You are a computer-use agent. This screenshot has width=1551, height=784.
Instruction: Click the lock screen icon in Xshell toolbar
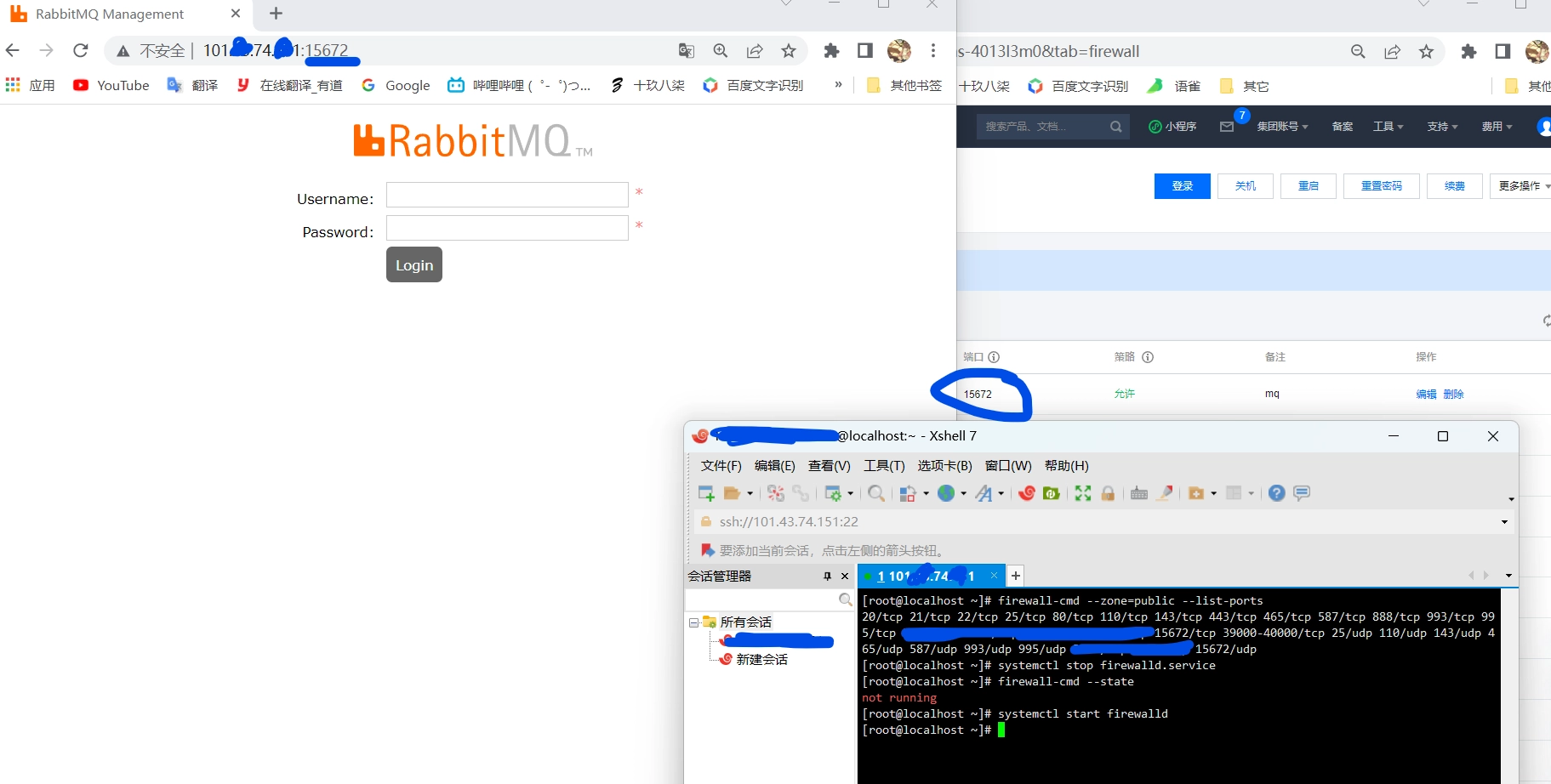[x=1108, y=493]
